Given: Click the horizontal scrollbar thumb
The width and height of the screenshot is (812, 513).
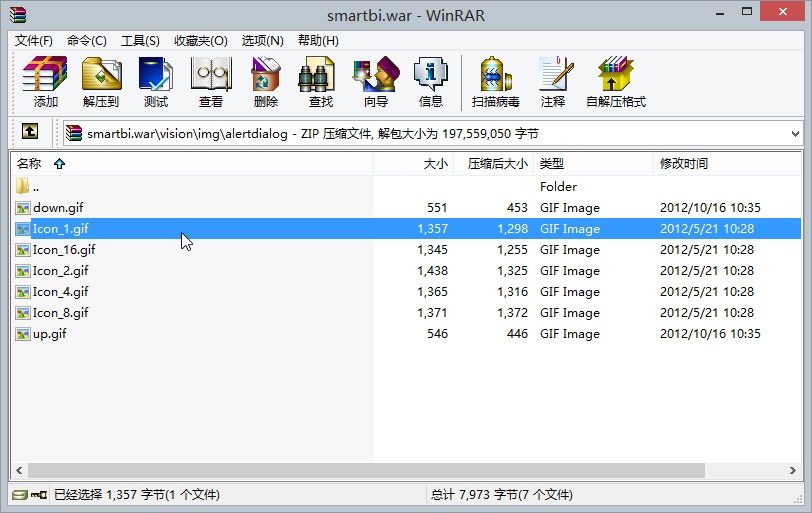Looking at the screenshot, I should tap(366, 471).
